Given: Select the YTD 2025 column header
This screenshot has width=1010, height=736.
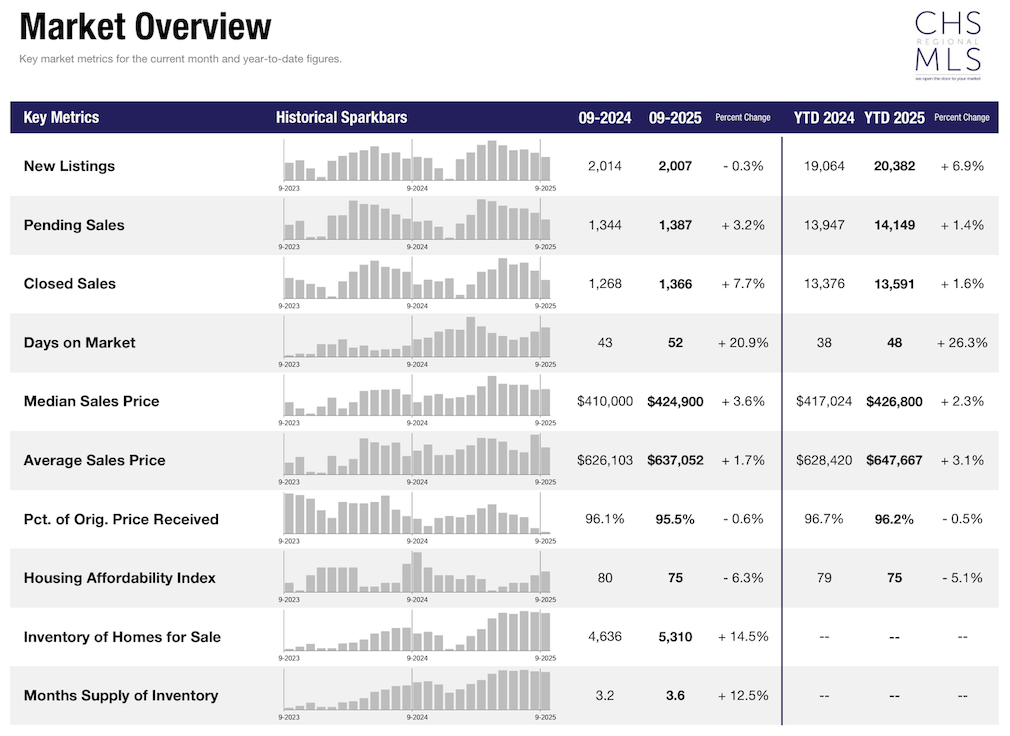Looking at the screenshot, I should pos(894,117).
